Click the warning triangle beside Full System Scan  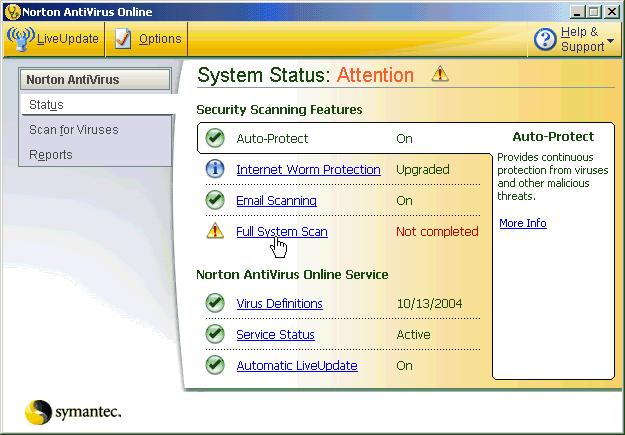pyautogui.click(x=214, y=231)
